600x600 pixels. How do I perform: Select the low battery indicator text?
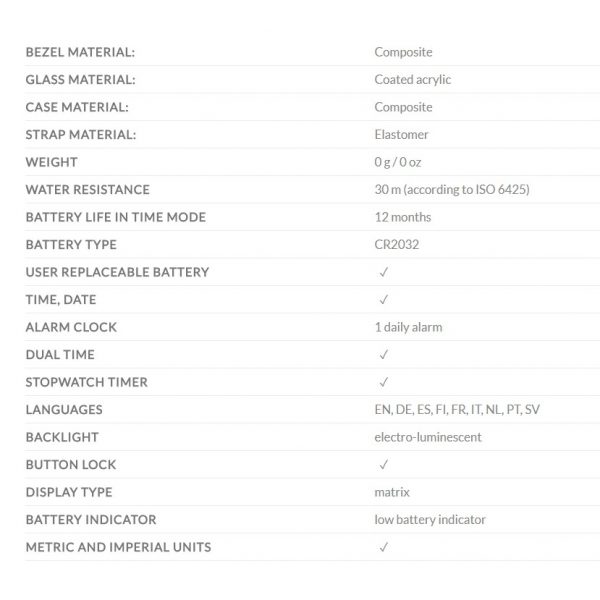coord(430,520)
